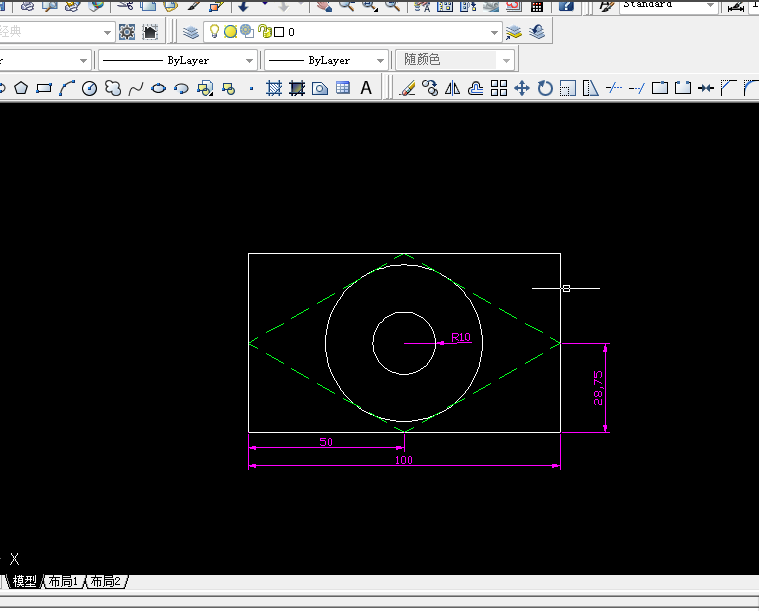759x611 pixels.
Task: Switch to the 布局1 layout tab
Action: pos(63,581)
